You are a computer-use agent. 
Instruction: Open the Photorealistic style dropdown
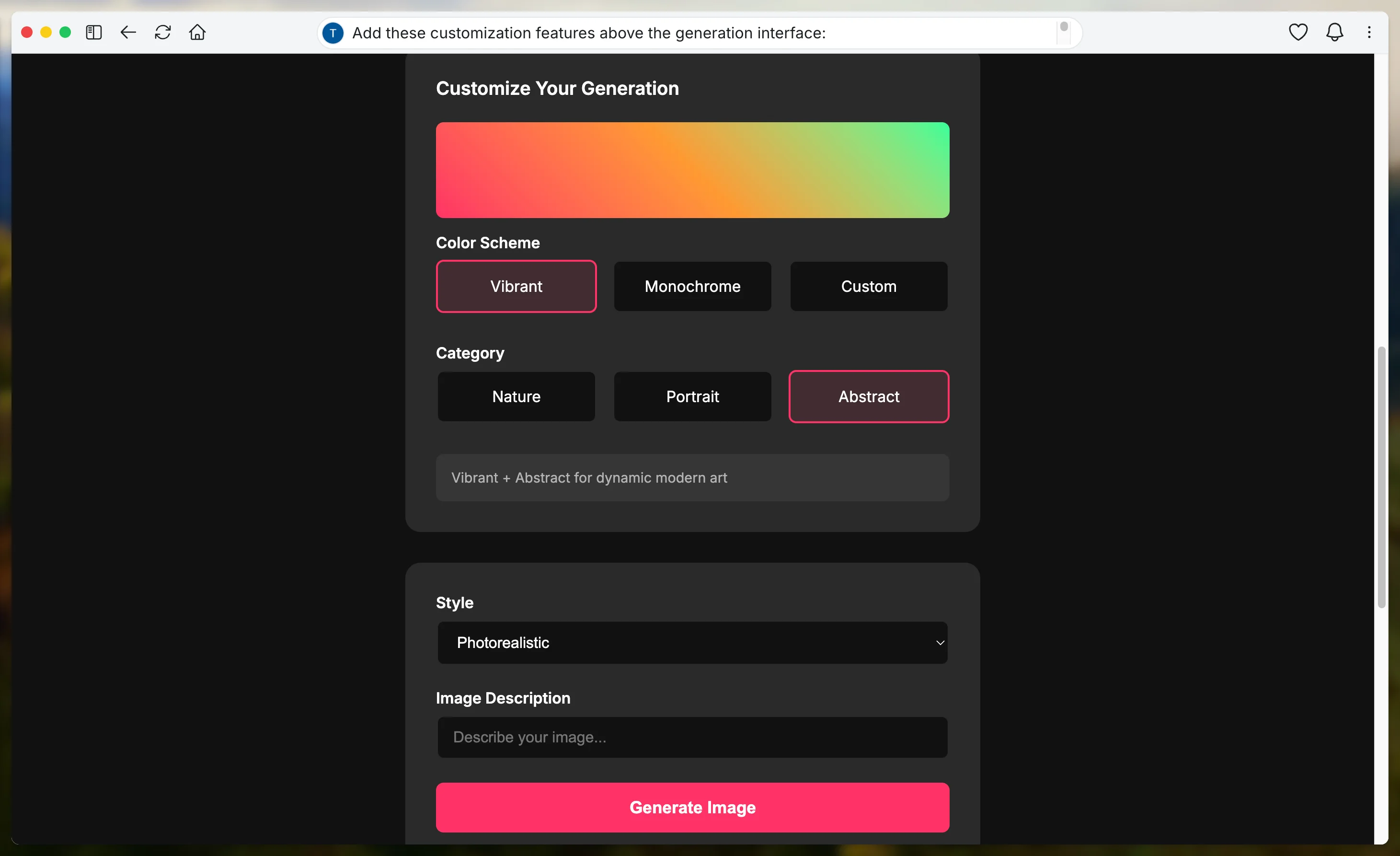pos(692,643)
